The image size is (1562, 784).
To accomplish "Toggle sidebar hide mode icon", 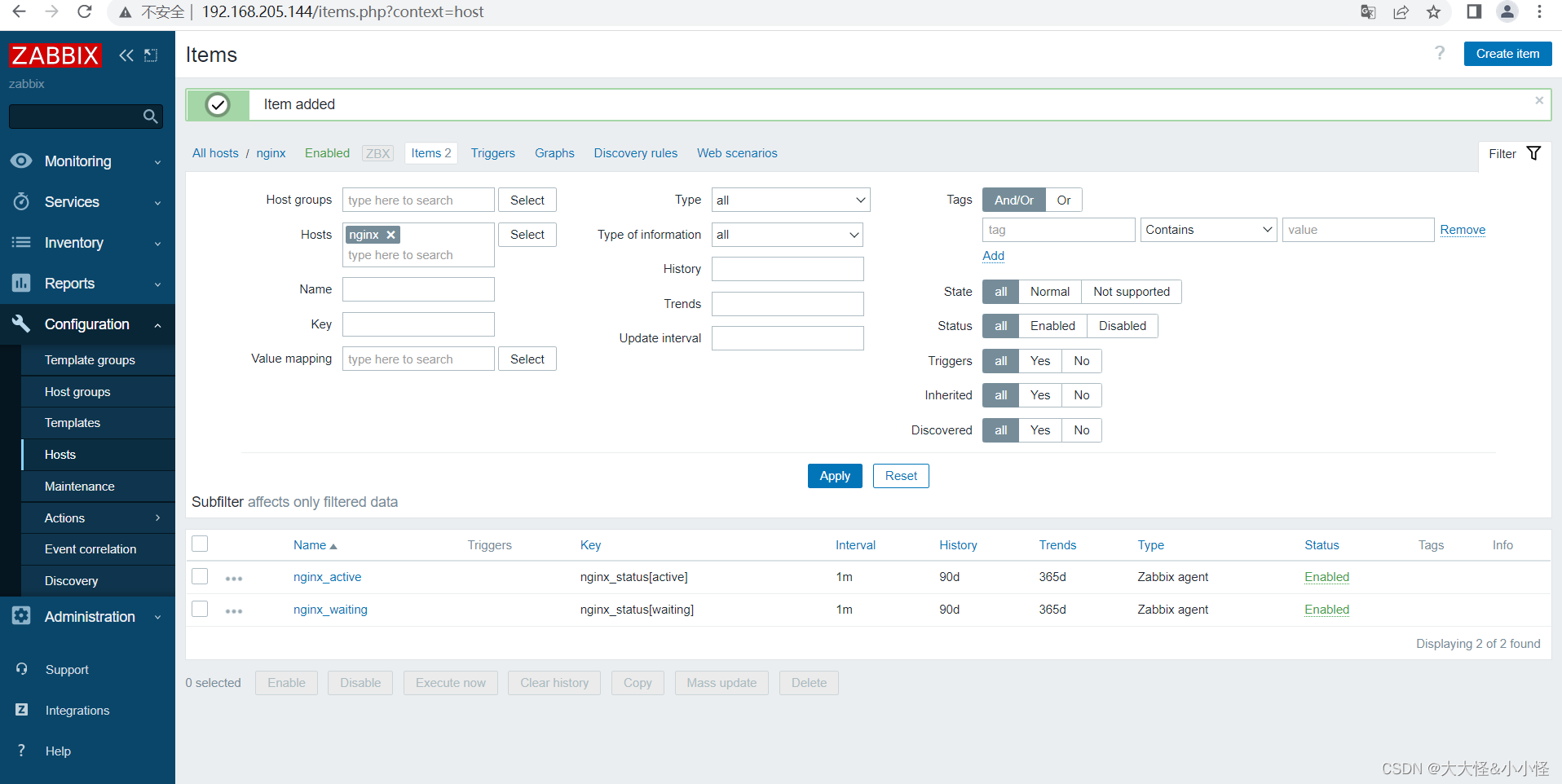I will click(151, 55).
